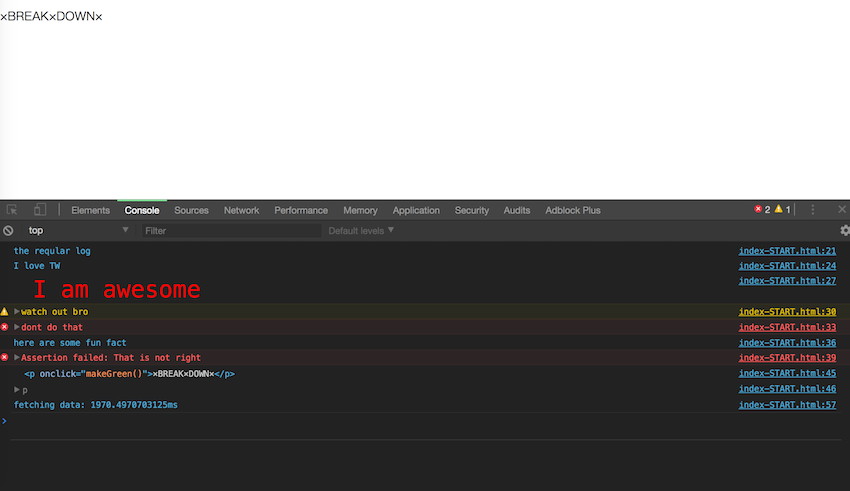Open DevTools three-dot customize menu
Viewport: 850px width, 491px height.
point(813,210)
